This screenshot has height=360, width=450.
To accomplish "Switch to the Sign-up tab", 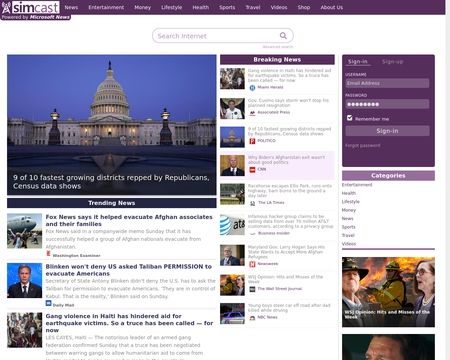I will pos(392,62).
